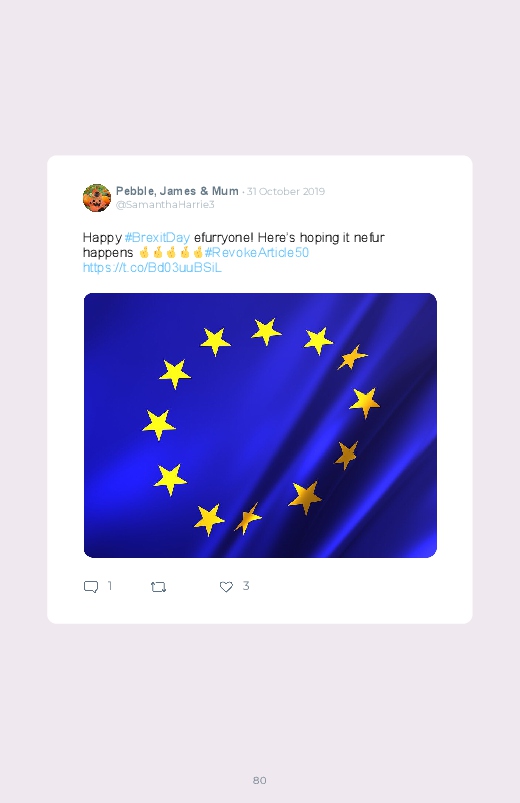
Task: Click the tweet text 'Happy'
Action: pos(102,238)
